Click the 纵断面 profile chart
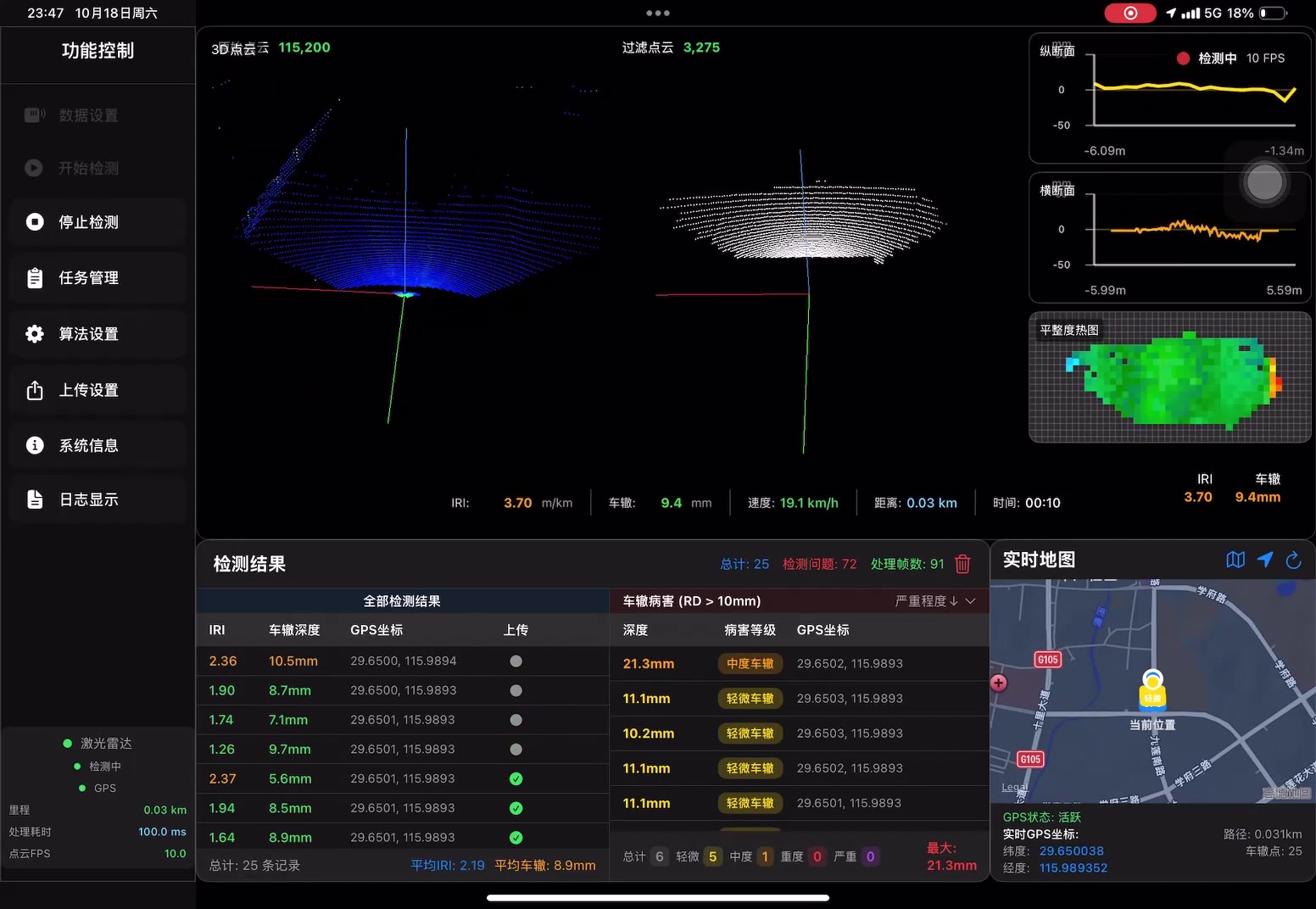Viewport: 1316px width, 909px height. click(x=1170, y=98)
